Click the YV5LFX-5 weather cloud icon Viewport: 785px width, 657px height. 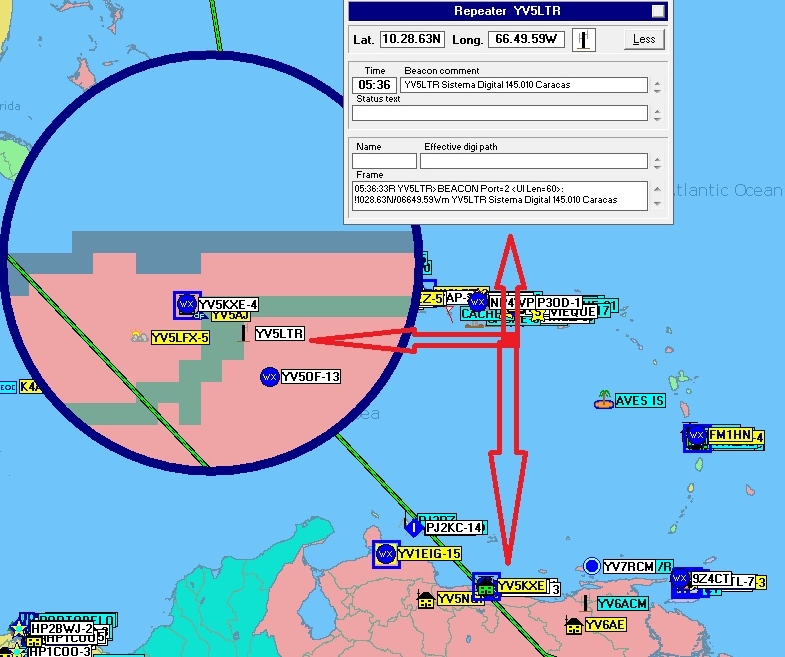coord(139,337)
